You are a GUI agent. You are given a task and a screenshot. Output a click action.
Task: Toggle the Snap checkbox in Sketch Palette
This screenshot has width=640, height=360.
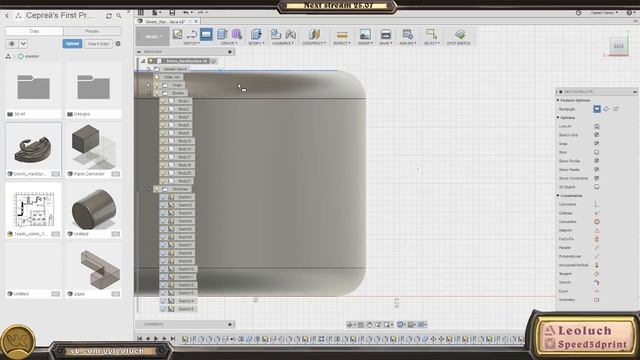click(597, 143)
